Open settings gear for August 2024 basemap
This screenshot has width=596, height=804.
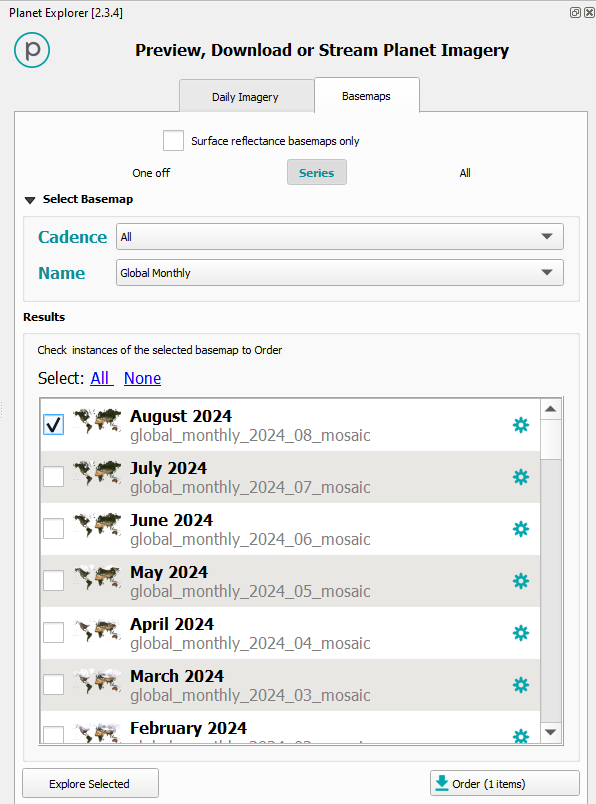coord(521,425)
